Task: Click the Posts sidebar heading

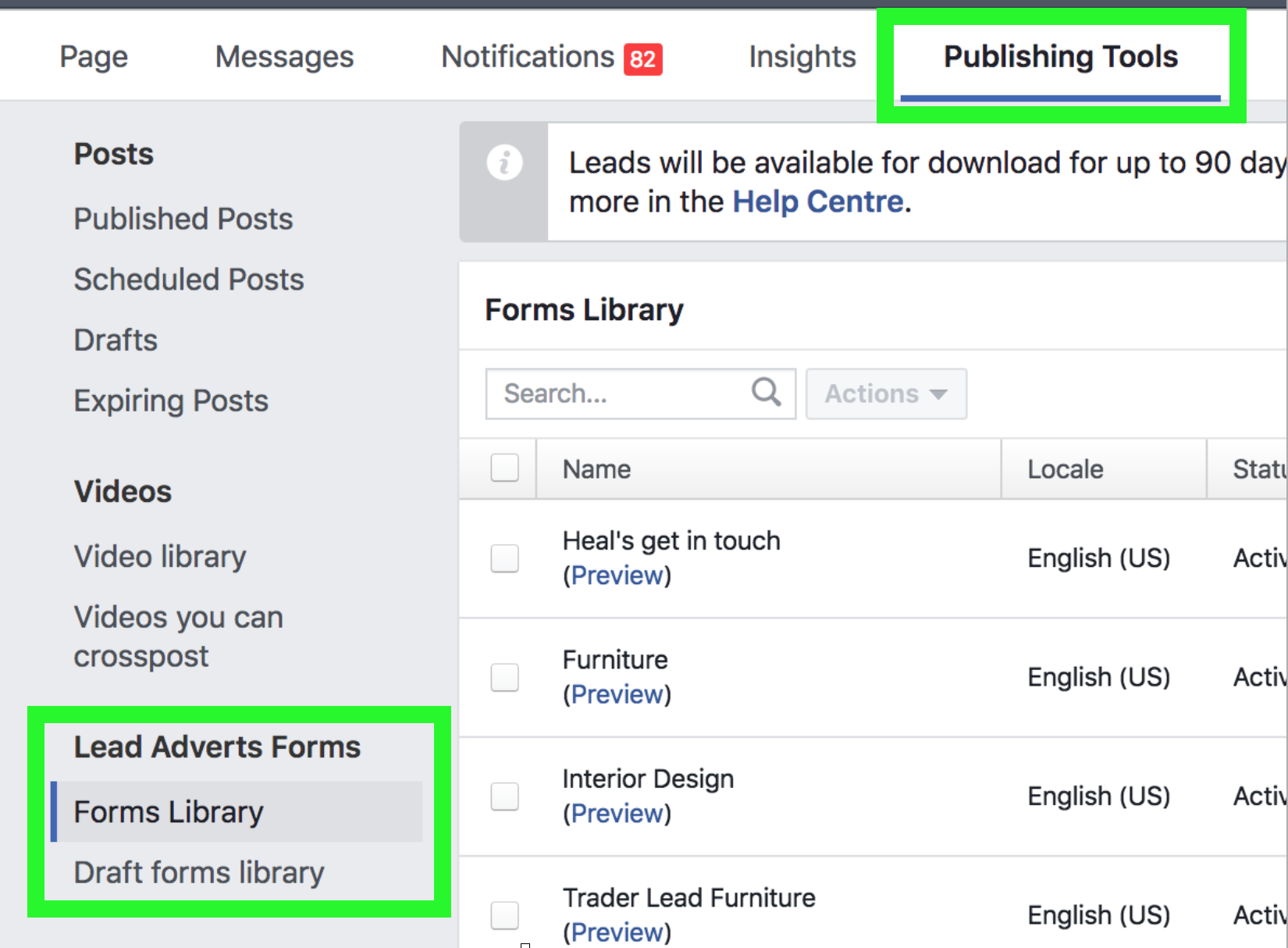Action: pyautogui.click(x=114, y=154)
